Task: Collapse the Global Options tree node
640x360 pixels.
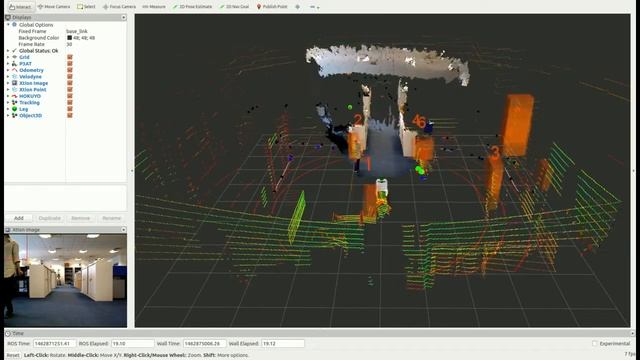Action: click(x=8, y=24)
